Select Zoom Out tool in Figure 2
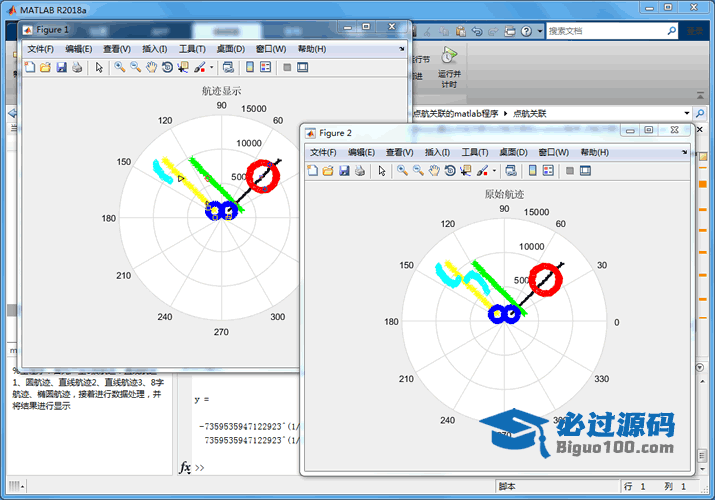715x500 pixels. pos(418,171)
